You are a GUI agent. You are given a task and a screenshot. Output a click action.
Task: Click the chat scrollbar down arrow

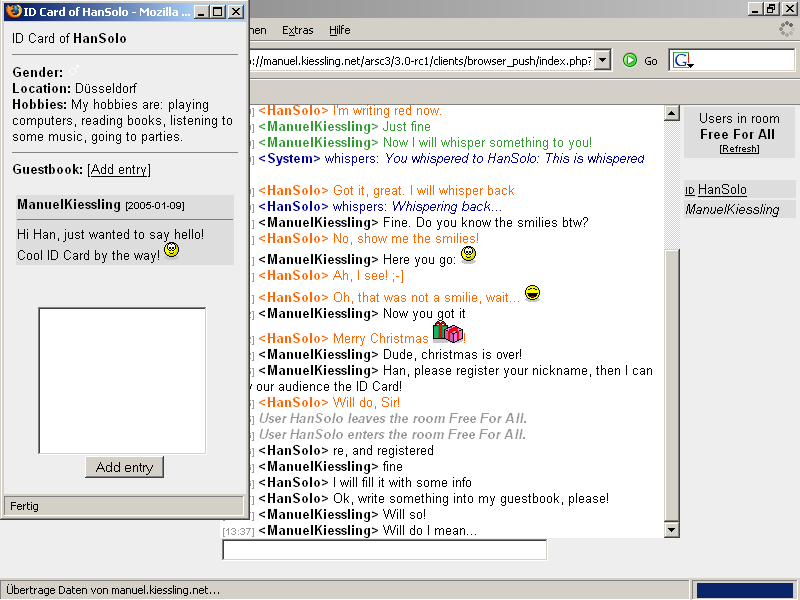(671, 530)
